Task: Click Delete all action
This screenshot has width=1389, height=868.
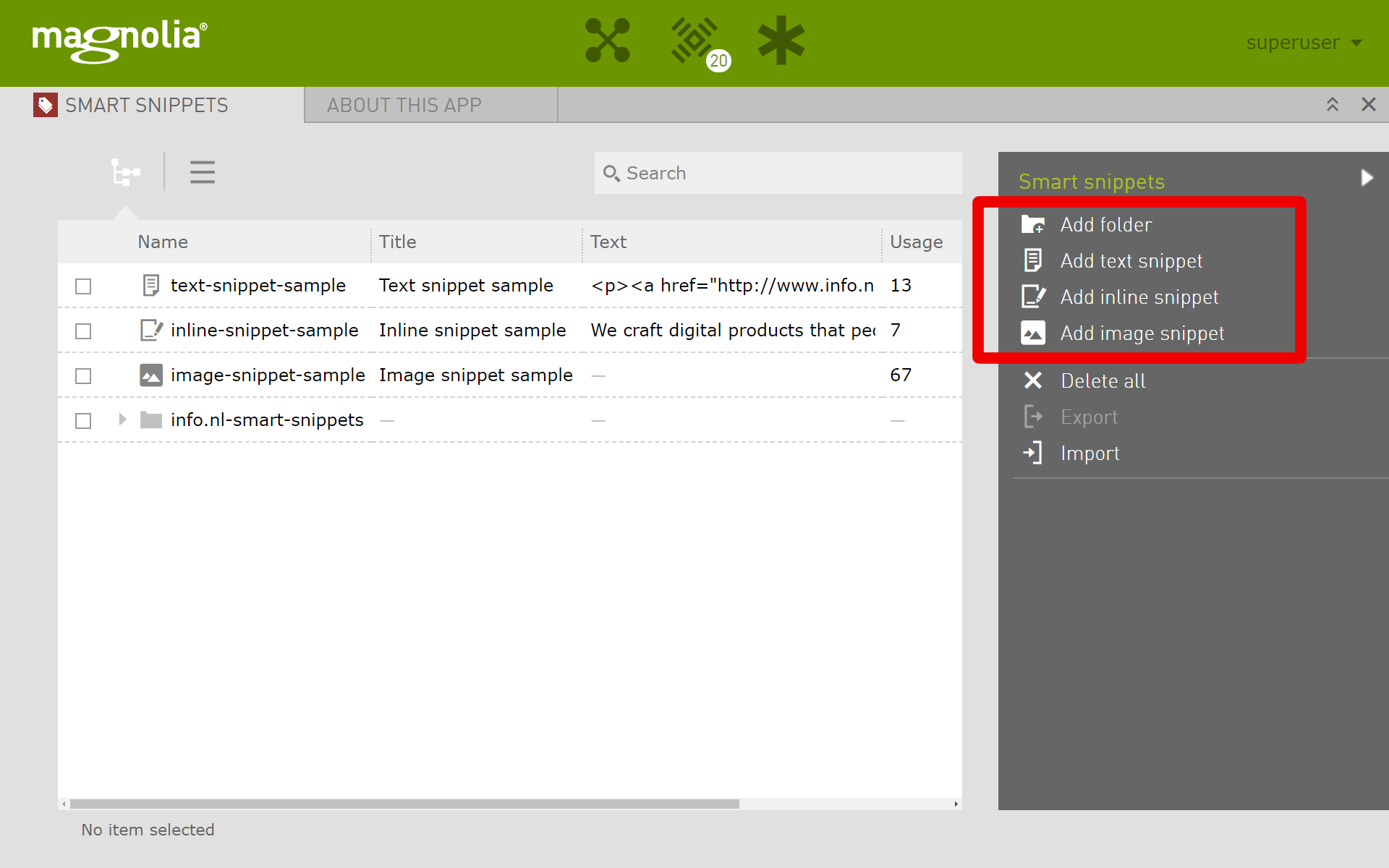Action: coord(1103,381)
